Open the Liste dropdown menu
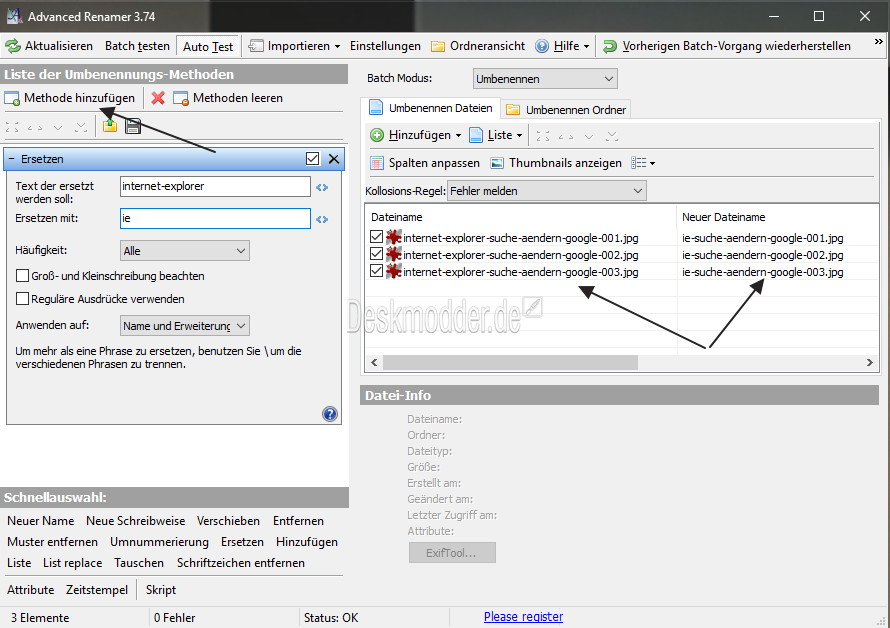The image size is (890, 628). [496, 135]
